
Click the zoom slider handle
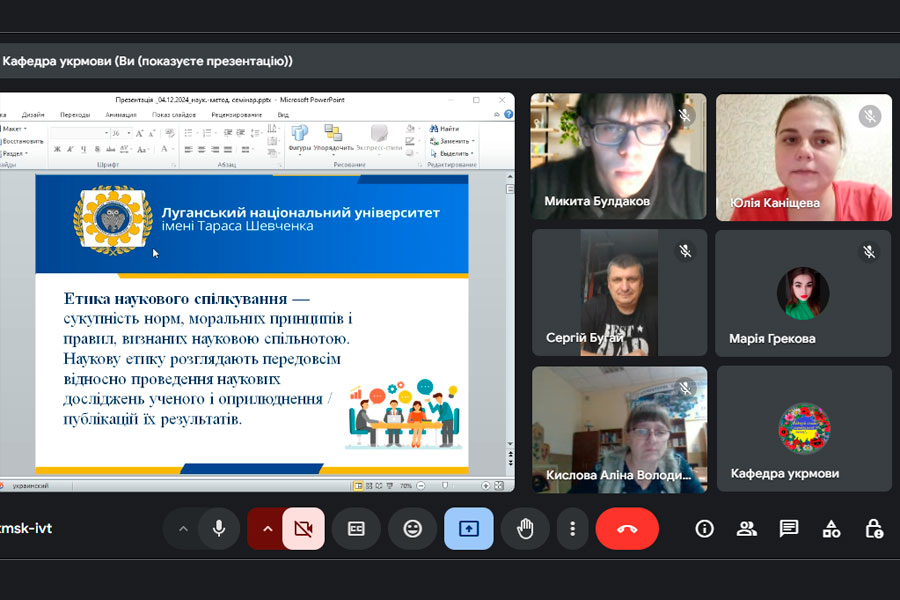tap(445, 486)
